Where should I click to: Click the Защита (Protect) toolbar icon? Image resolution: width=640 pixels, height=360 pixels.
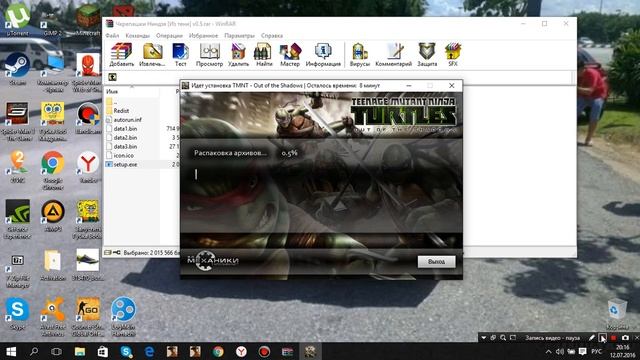[x=427, y=55]
